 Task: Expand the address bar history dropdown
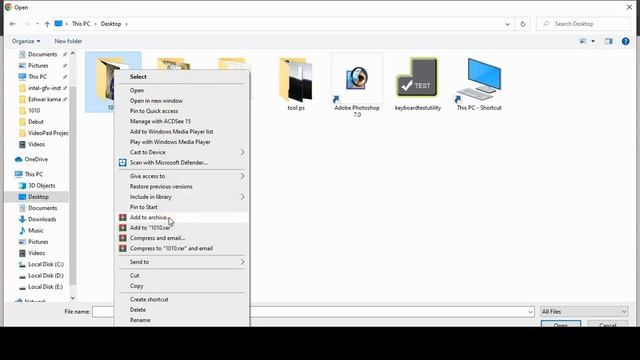(x=507, y=24)
